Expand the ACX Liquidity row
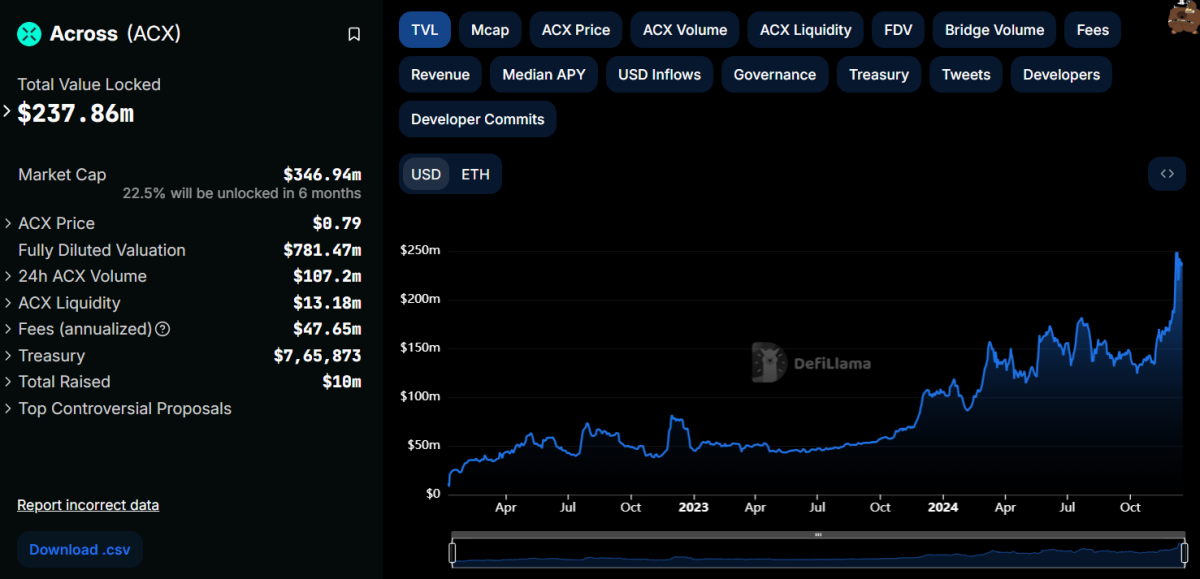 pyautogui.click(x=9, y=303)
